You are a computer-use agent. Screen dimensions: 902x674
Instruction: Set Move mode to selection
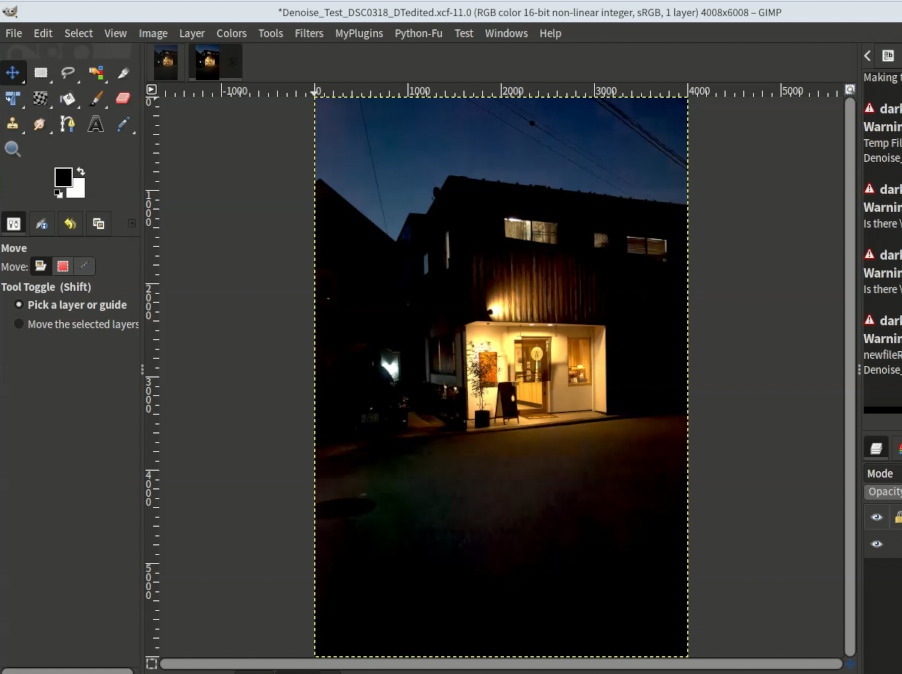pos(63,266)
